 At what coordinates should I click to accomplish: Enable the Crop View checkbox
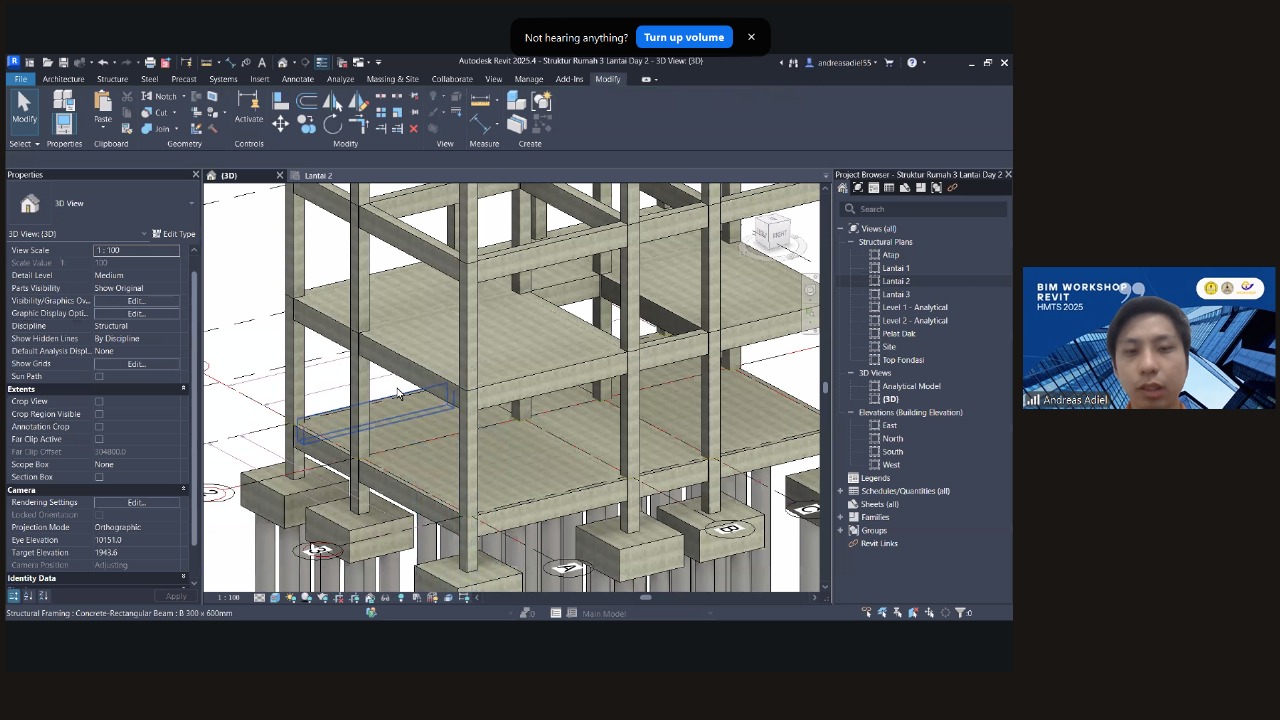coord(99,402)
